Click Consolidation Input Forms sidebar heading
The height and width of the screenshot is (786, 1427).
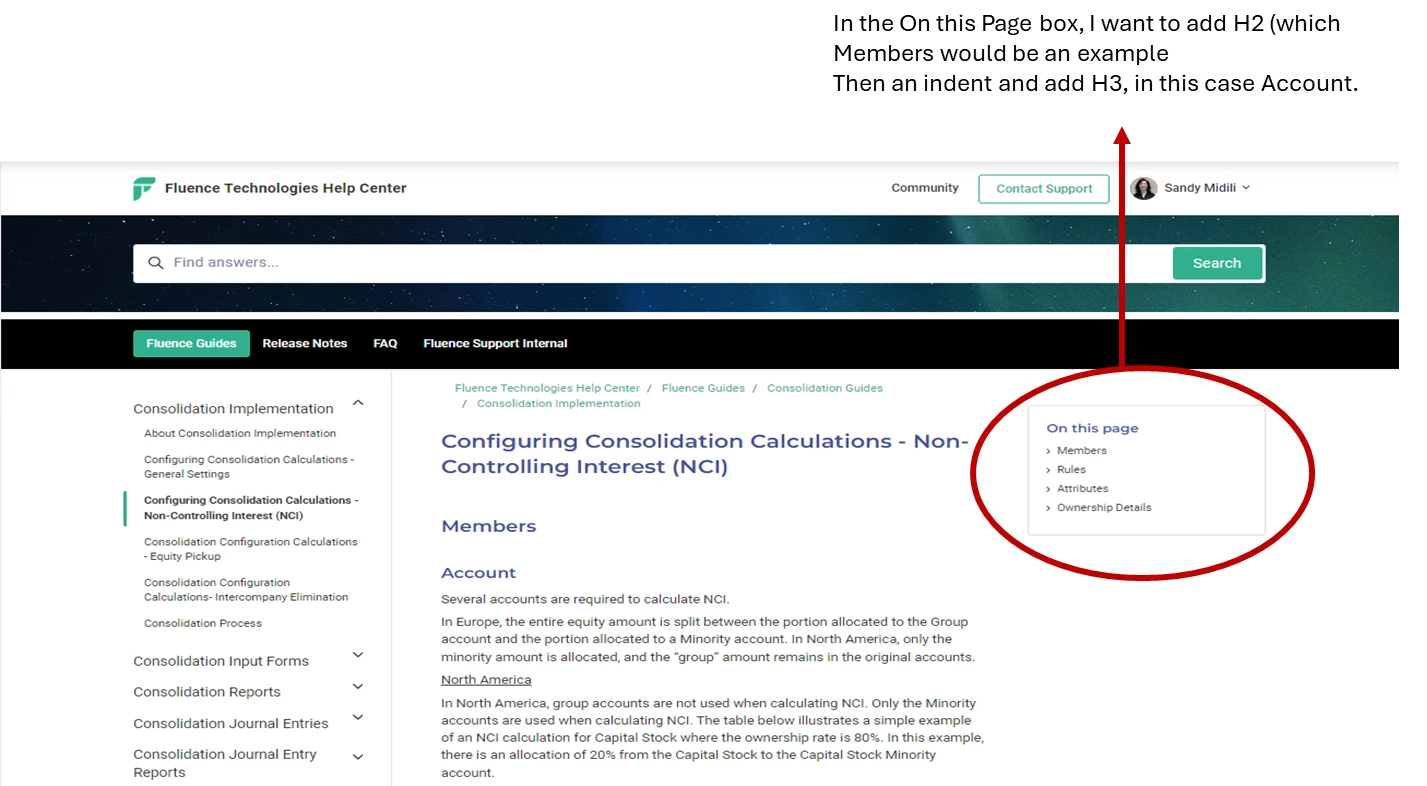pyautogui.click(x=221, y=661)
